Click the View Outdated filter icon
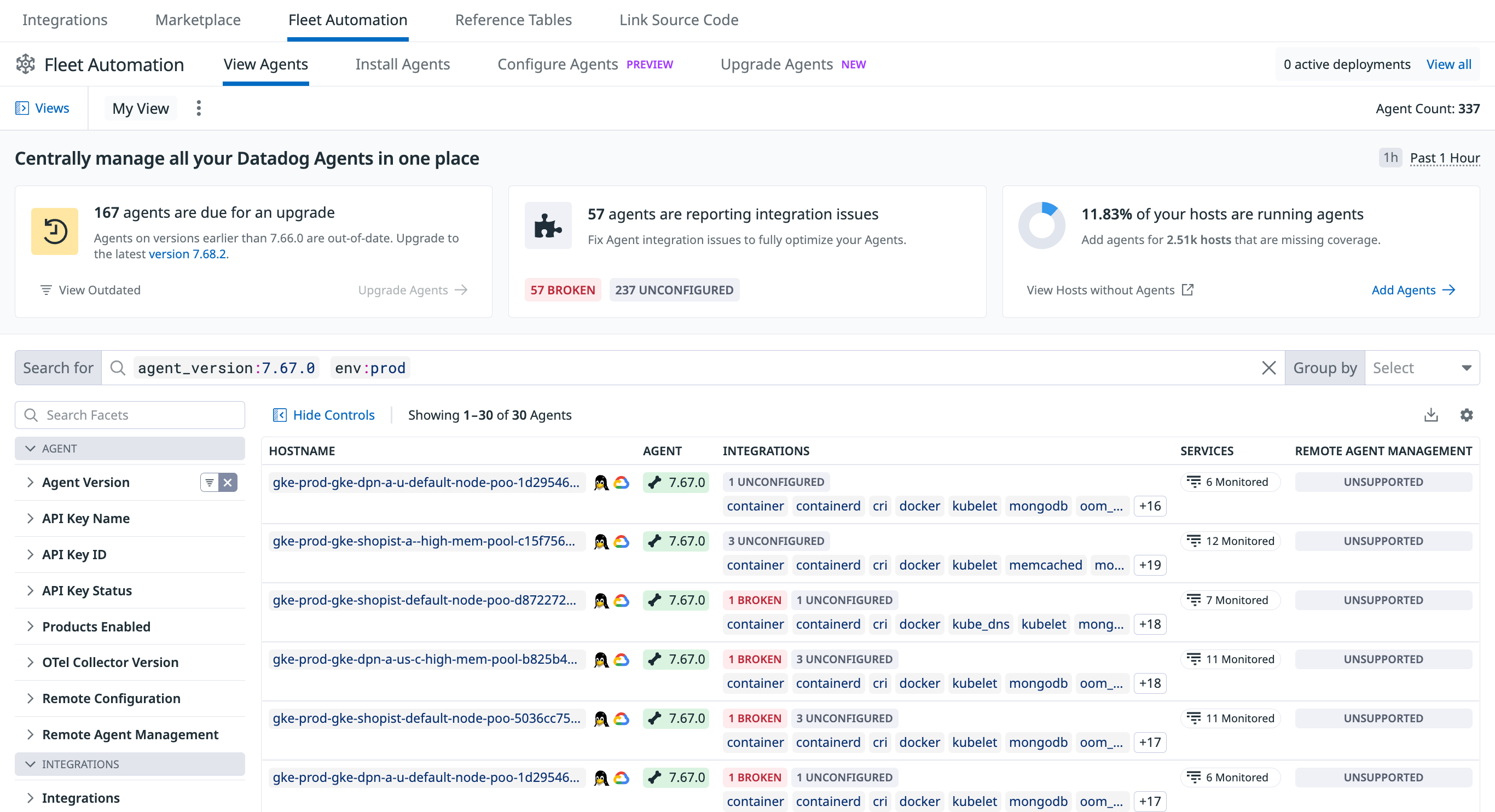Screen dimensions: 1495x812 click(46, 289)
